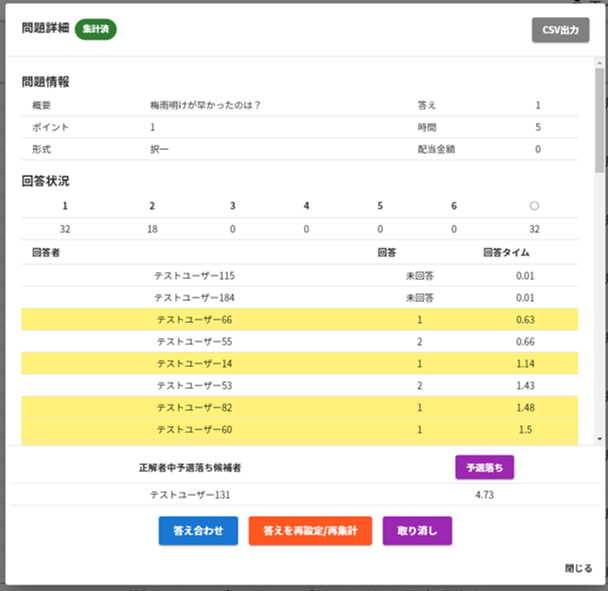Click the scroll up arrow of list
The width and height of the screenshot is (608, 591).
click(599, 62)
